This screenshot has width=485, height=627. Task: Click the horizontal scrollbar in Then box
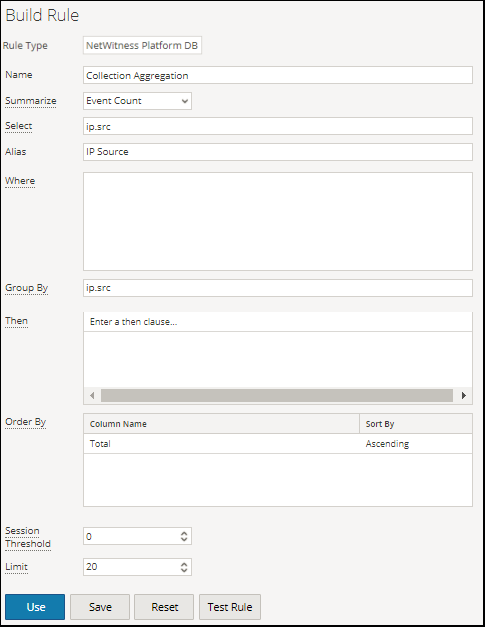coord(277,395)
